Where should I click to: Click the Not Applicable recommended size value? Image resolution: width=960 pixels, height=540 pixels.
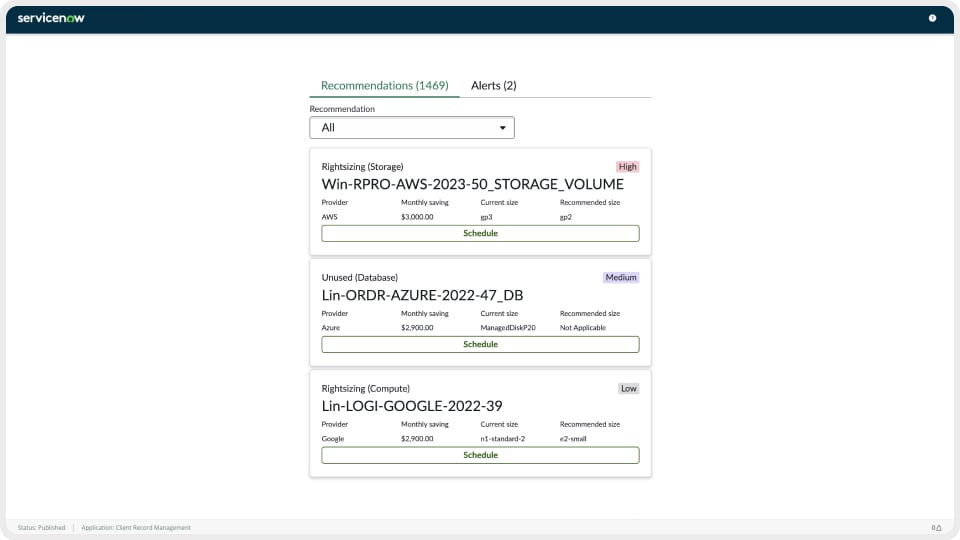(x=582, y=328)
